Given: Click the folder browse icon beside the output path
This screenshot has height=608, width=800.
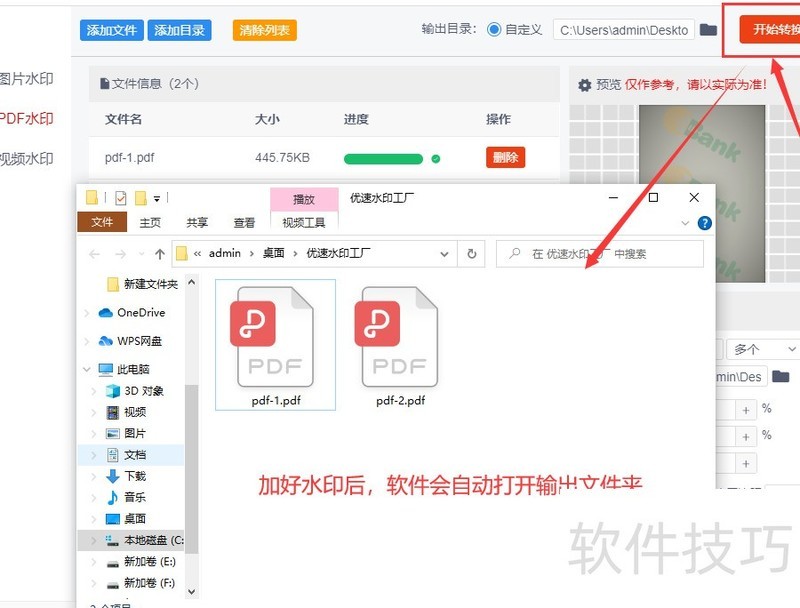Looking at the screenshot, I should pyautogui.click(x=707, y=29).
